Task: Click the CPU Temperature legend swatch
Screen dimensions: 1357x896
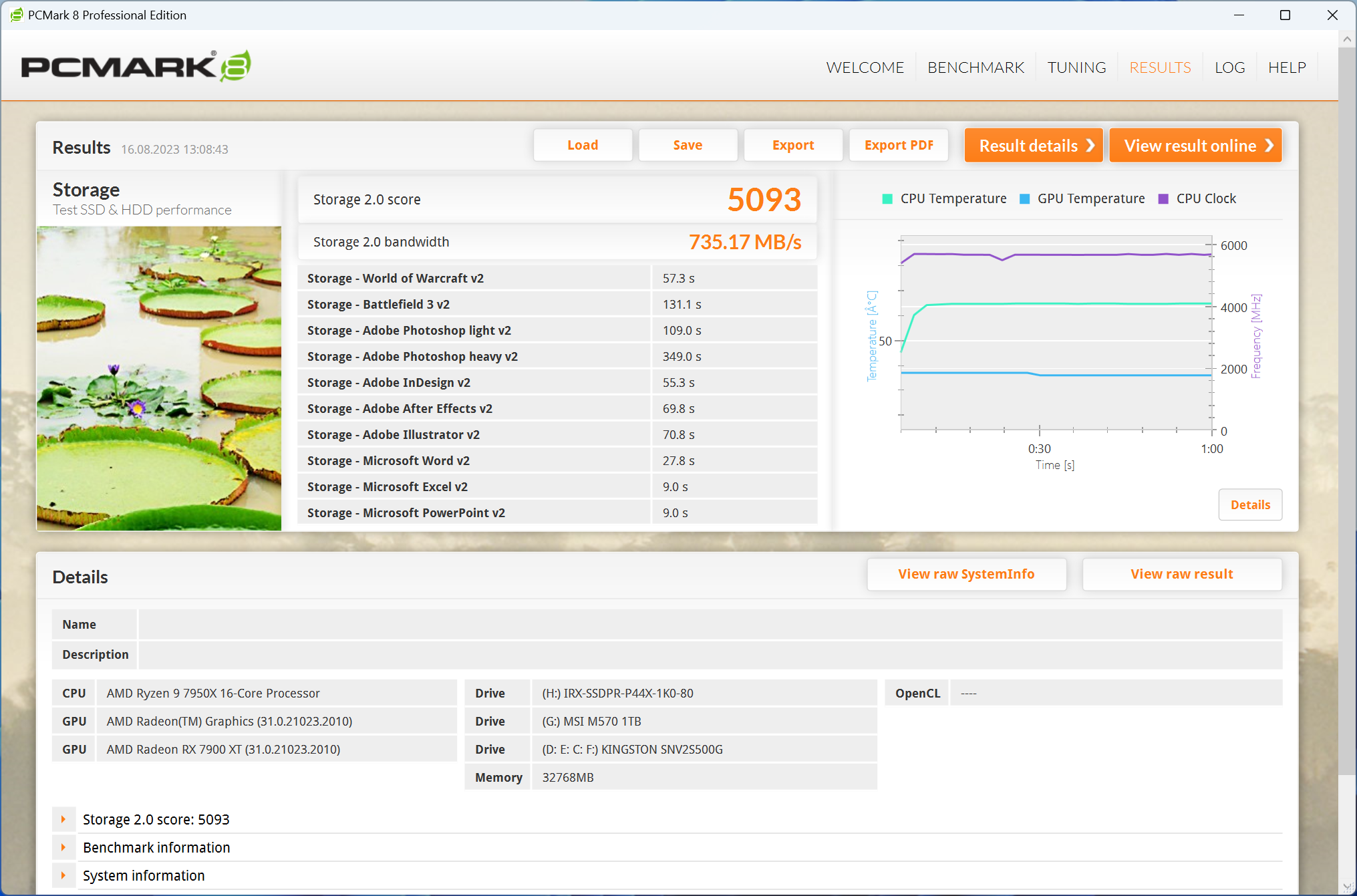Action: click(887, 199)
